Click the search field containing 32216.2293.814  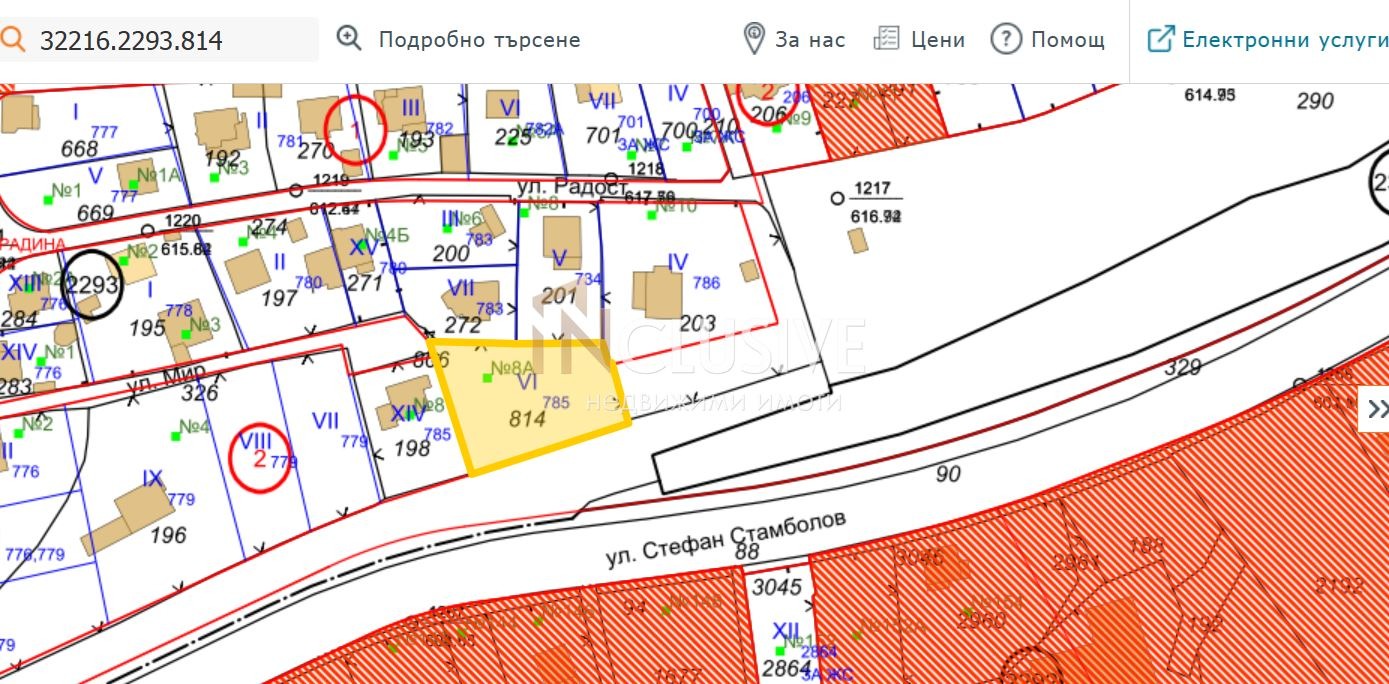[x=160, y=40]
